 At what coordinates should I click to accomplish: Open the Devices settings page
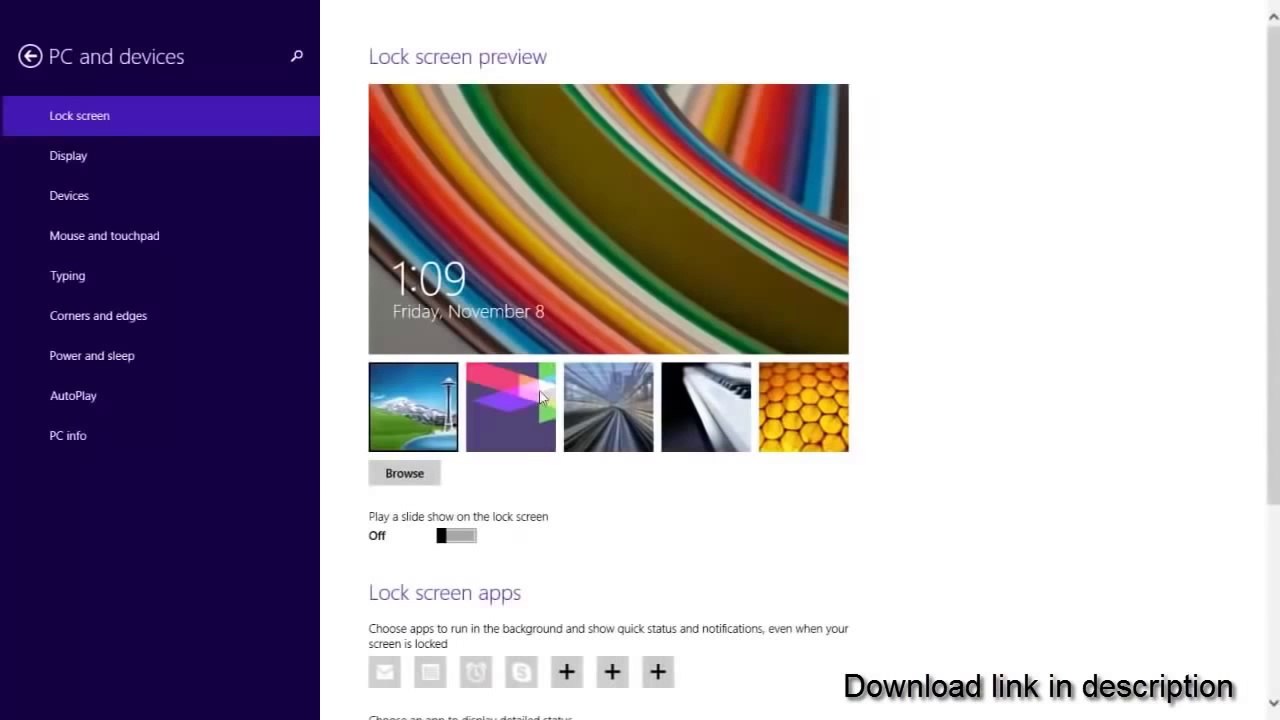[x=160, y=196]
